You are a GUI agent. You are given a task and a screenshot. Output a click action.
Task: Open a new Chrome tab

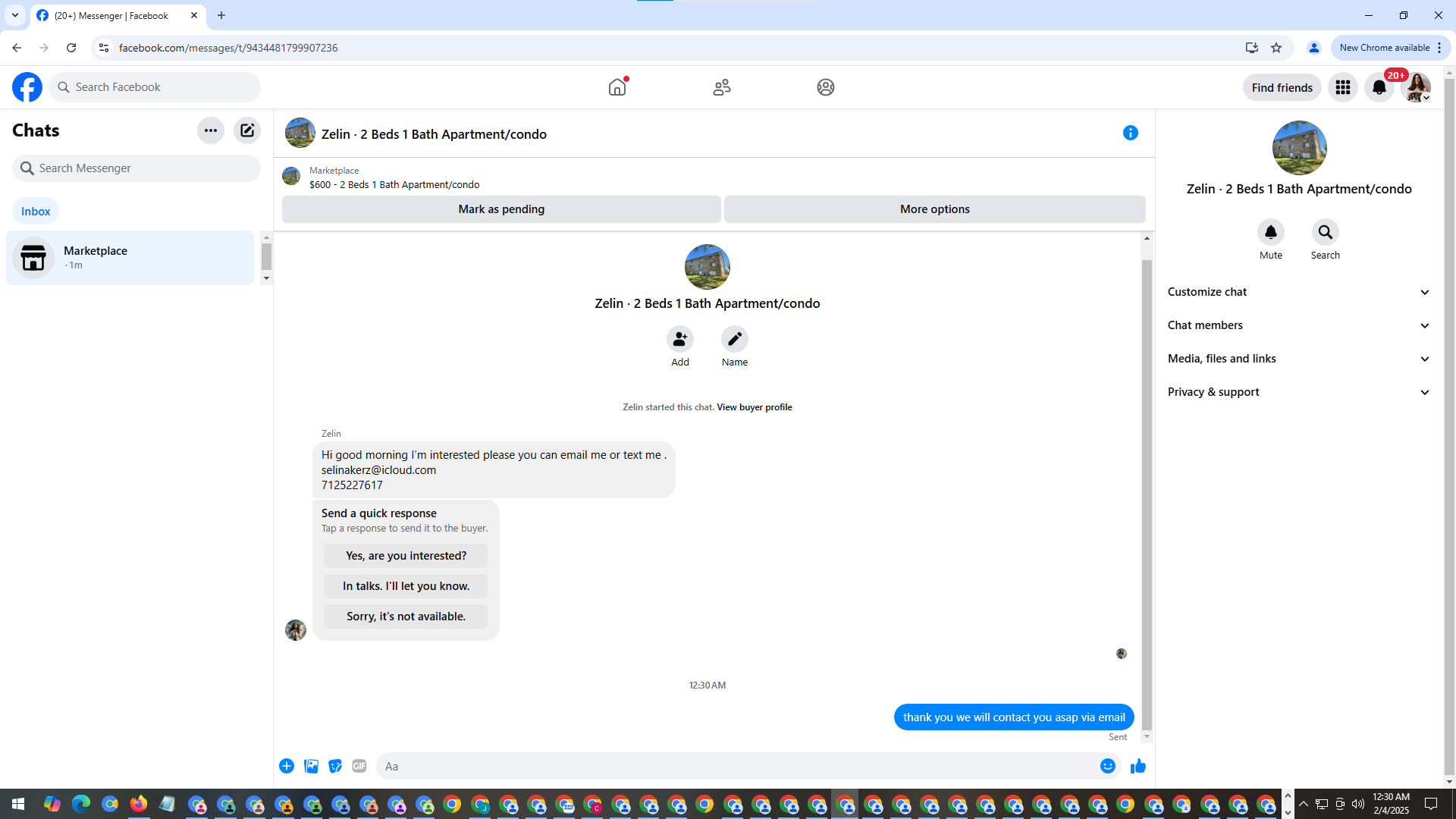(221, 15)
